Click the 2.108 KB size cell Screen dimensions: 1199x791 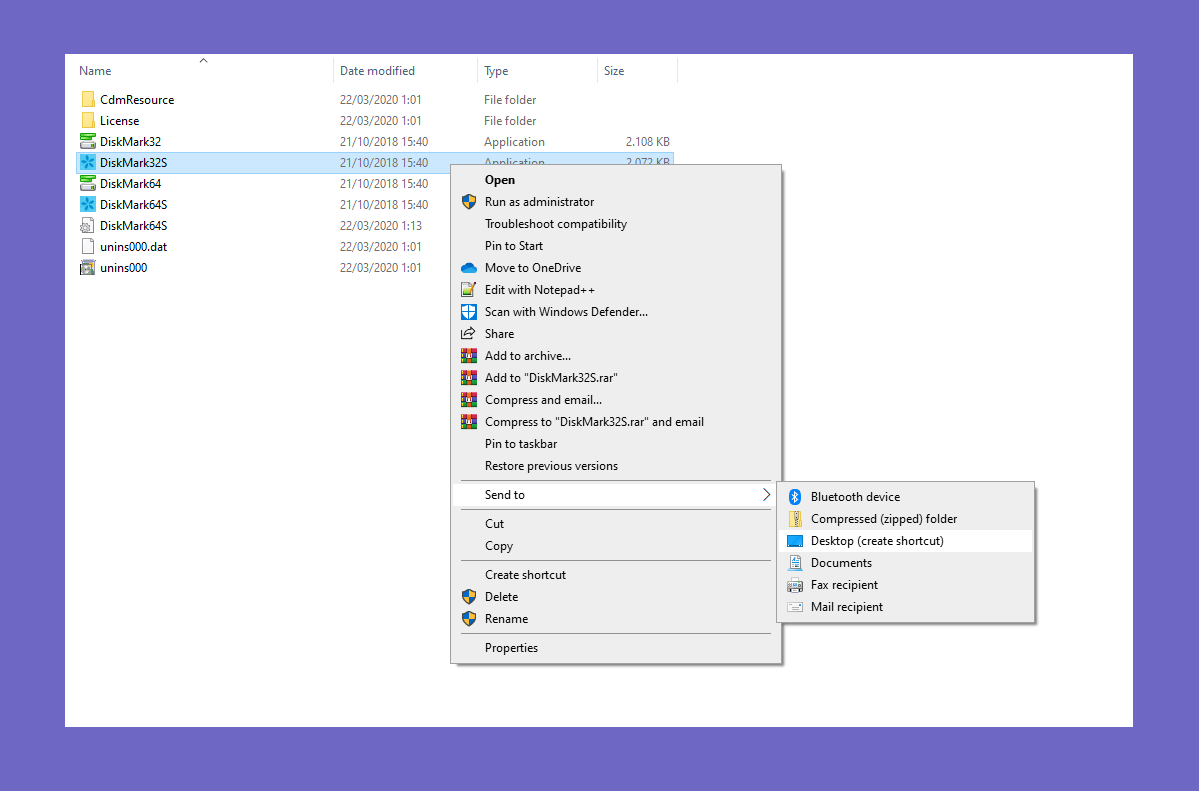pos(648,142)
